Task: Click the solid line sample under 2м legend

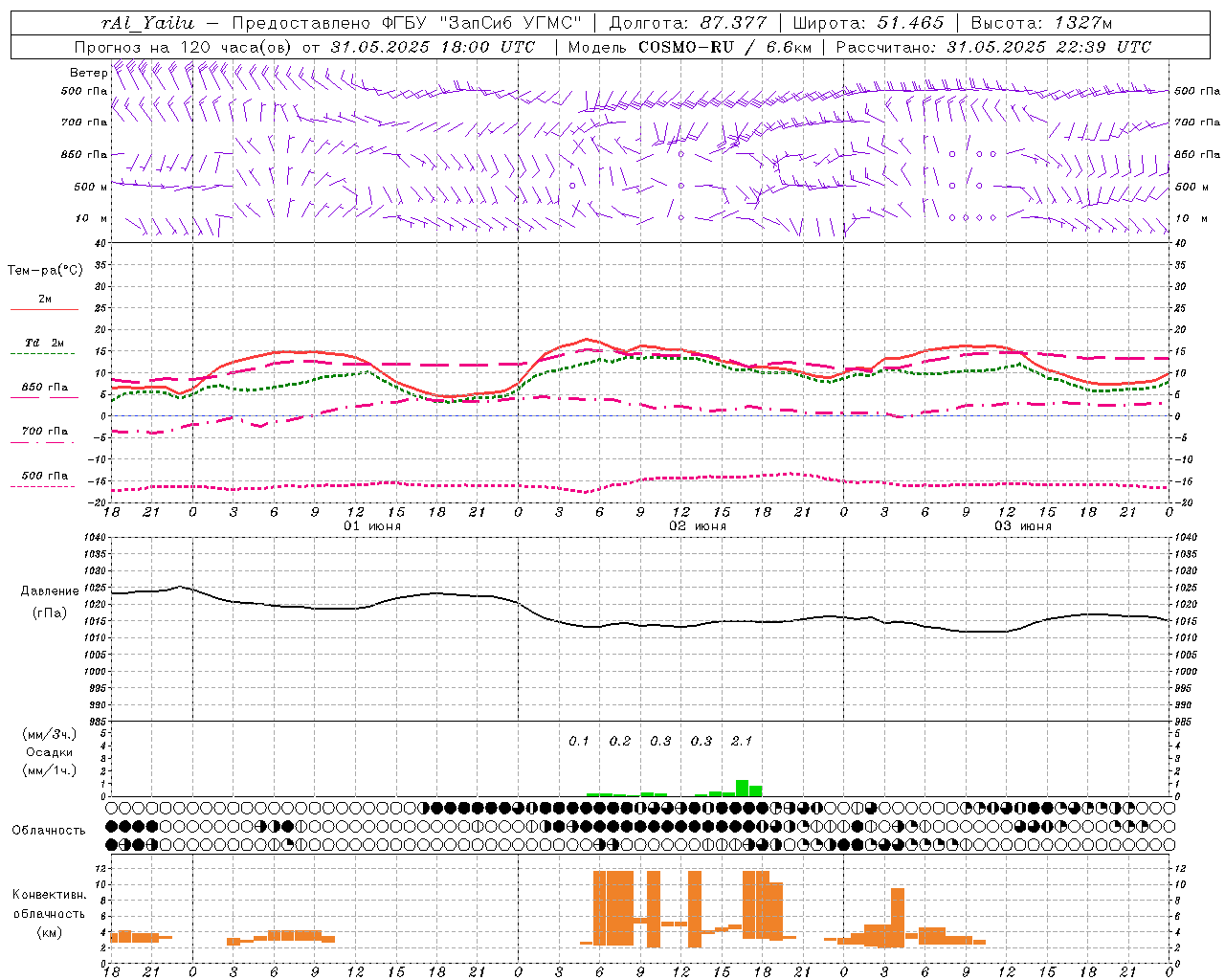Action: pos(44,310)
